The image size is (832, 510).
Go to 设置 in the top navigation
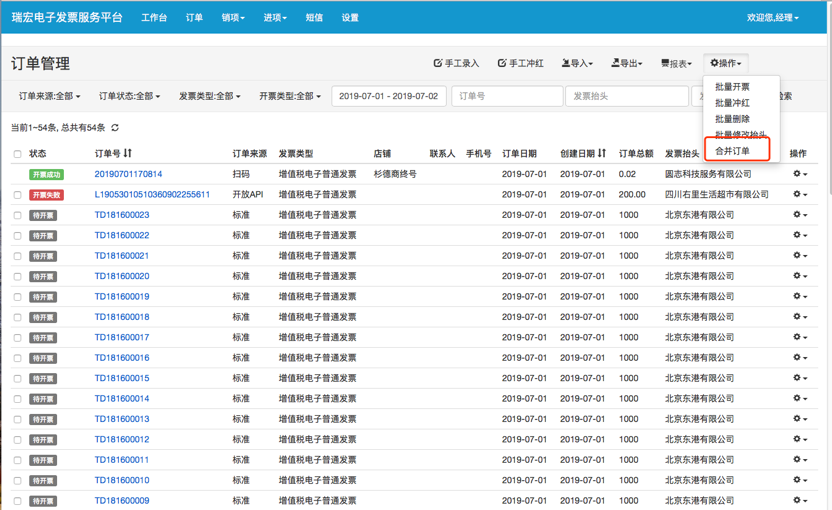pos(350,18)
